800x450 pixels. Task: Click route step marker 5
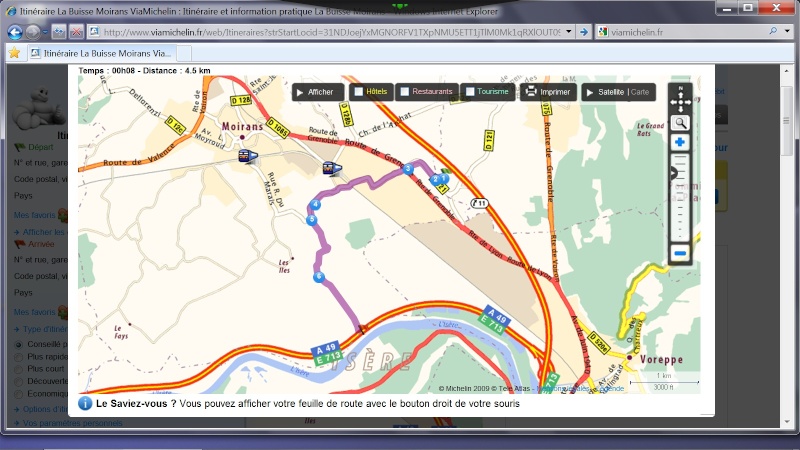click(x=312, y=220)
